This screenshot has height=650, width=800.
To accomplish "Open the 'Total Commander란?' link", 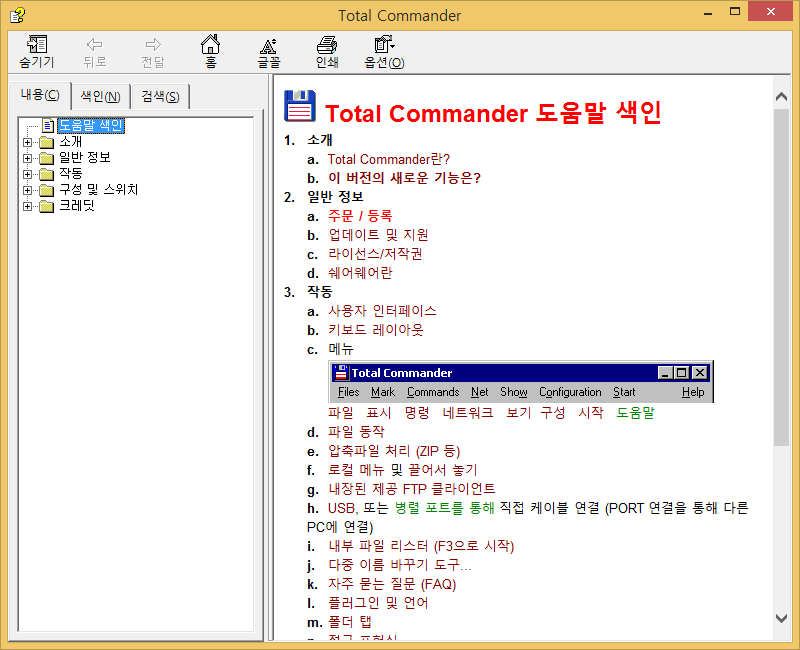I will coord(389,159).
